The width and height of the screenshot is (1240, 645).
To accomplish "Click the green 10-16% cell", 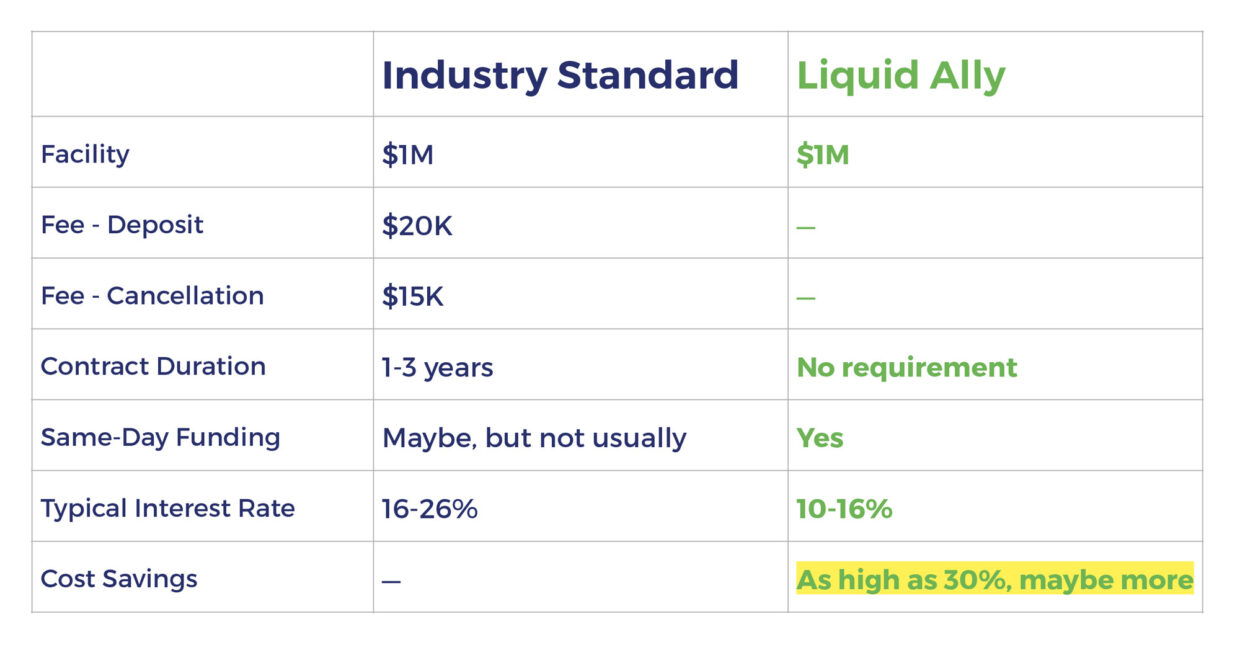I will (844, 509).
